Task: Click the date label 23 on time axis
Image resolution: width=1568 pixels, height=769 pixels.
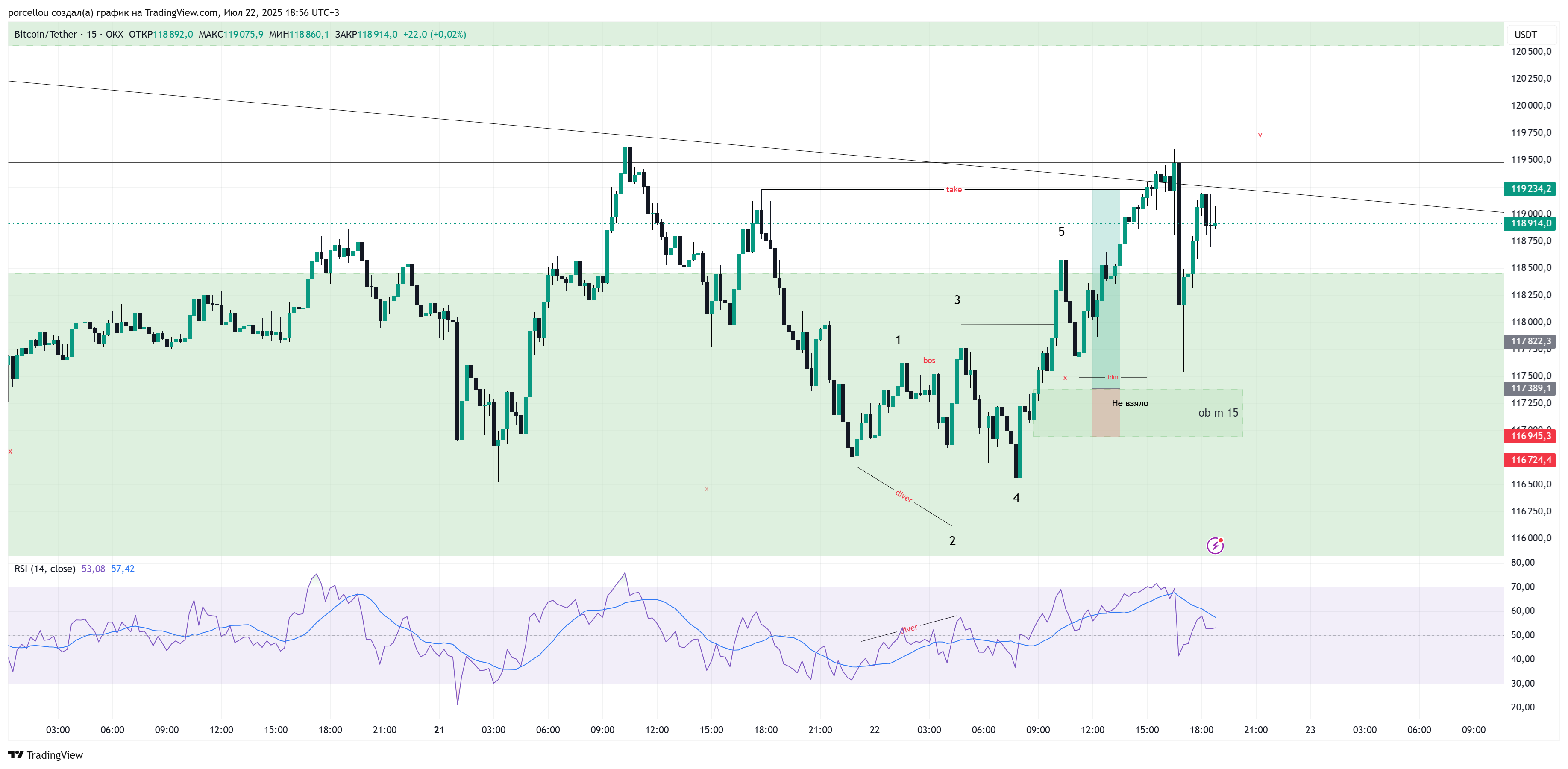Action: (1310, 730)
